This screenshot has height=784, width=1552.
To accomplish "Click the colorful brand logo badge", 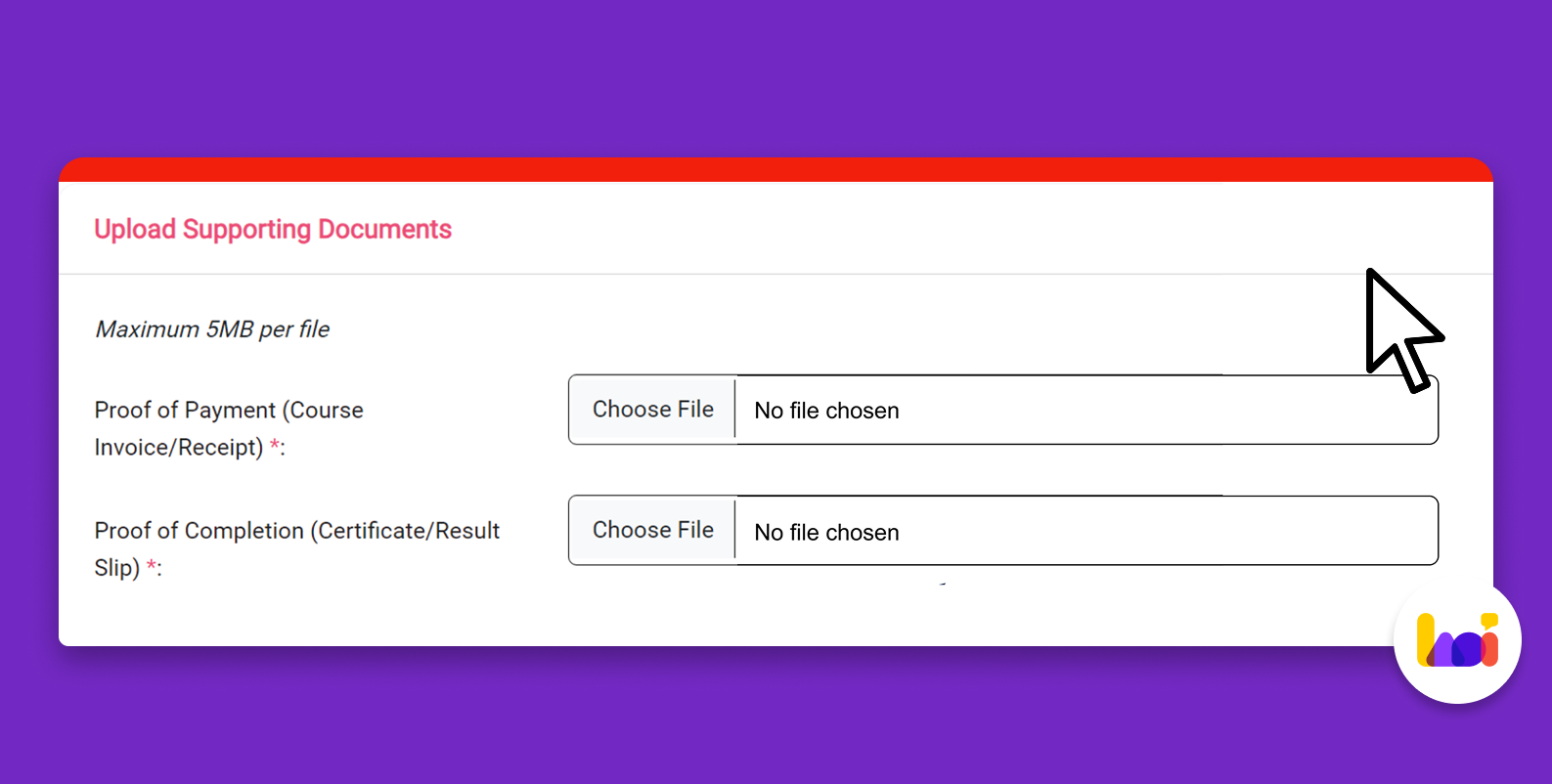I will pos(1457,640).
